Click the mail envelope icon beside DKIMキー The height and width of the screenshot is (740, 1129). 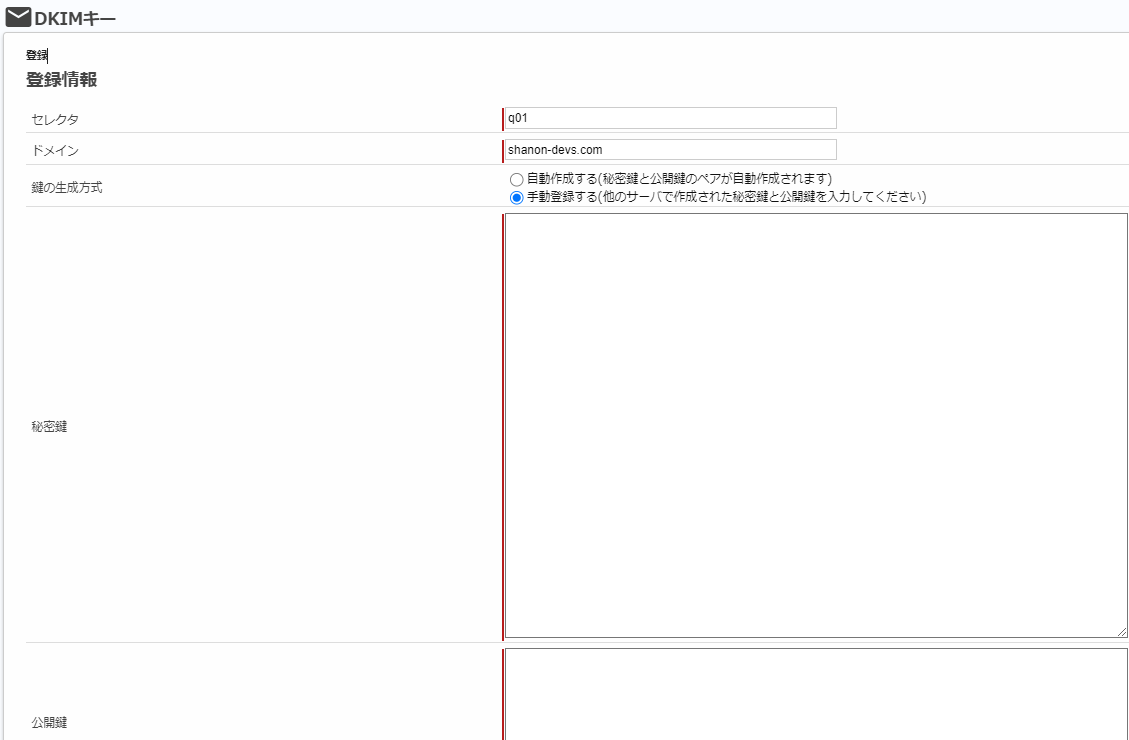tap(18, 17)
